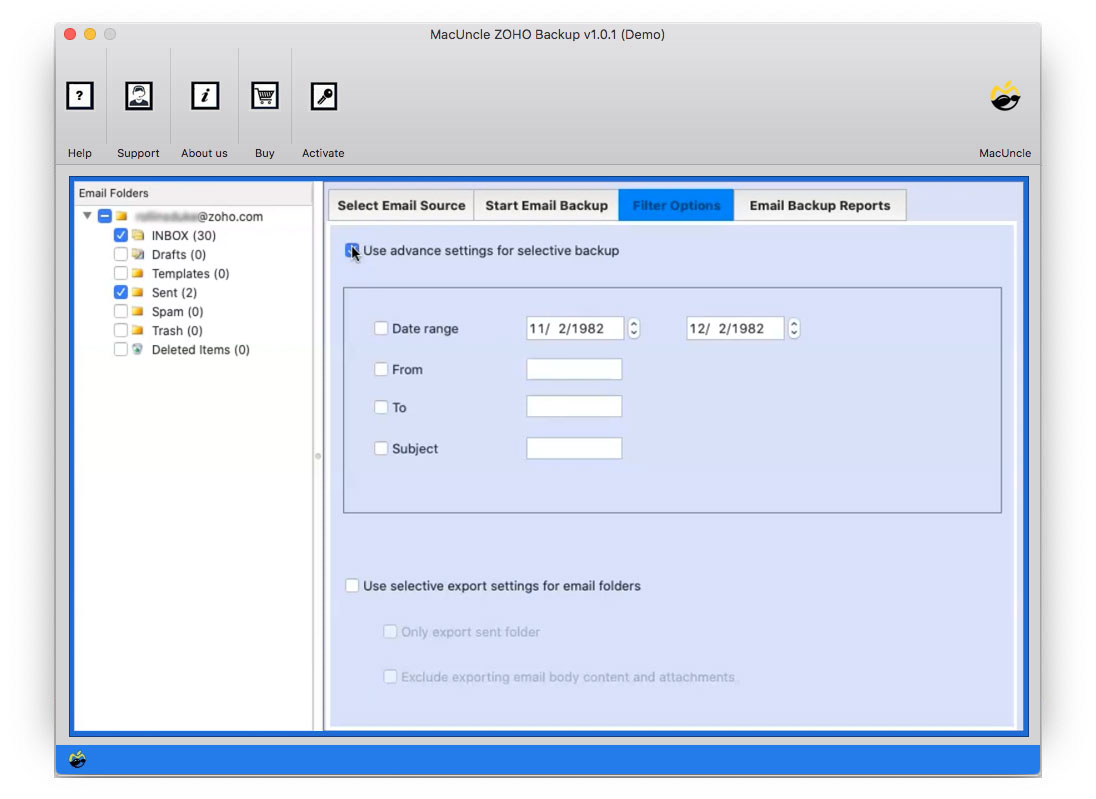Image resolution: width=1096 pixels, height=799 pixels.
Task: Click the second date field stepper arrows
Action: (x=793, y=328)
